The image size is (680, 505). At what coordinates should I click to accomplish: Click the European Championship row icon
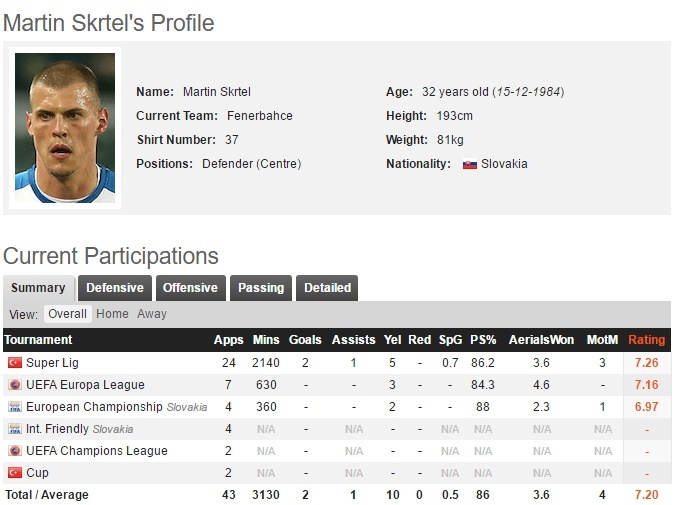click(14, 407)
